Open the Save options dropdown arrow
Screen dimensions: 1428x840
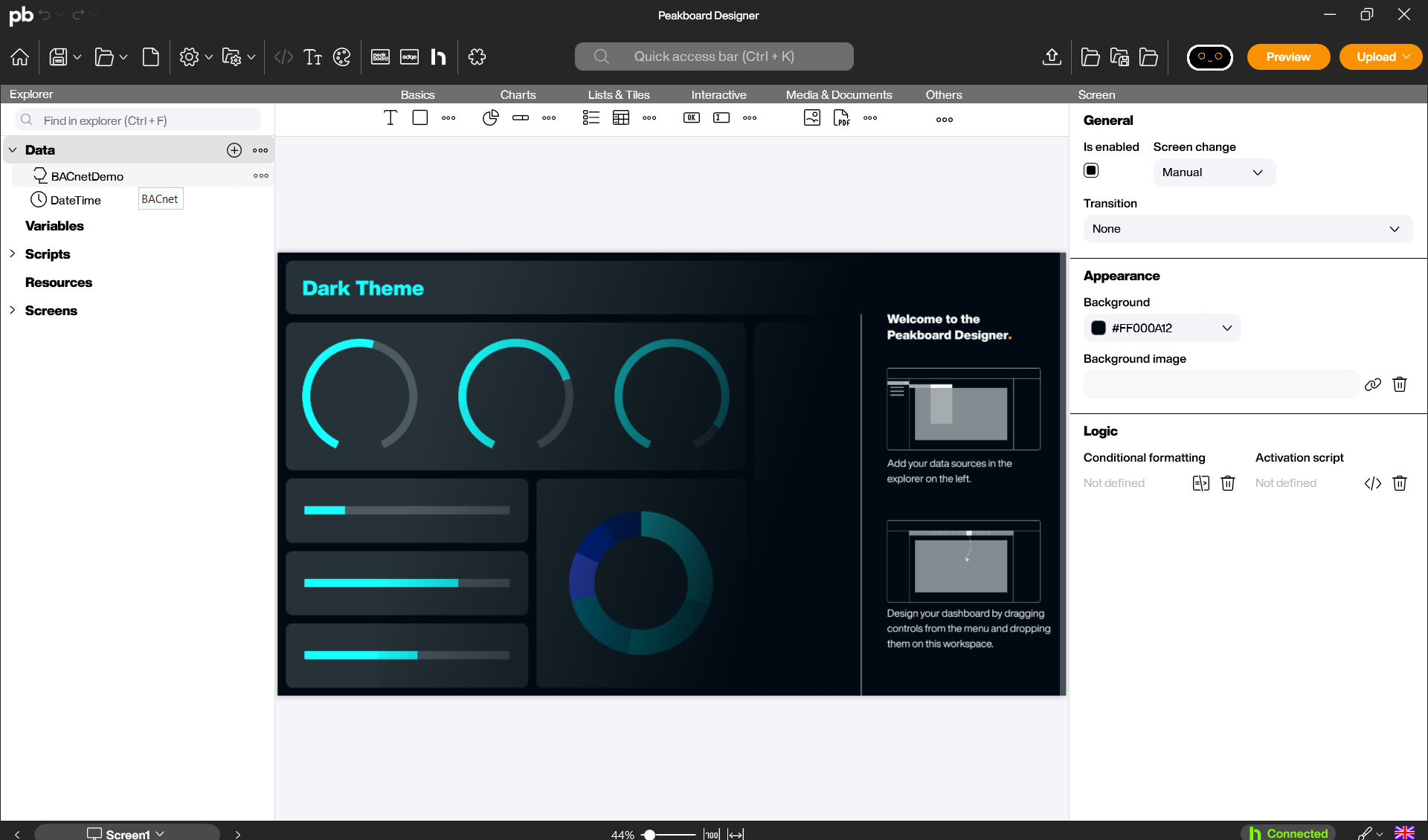[77, 57]
